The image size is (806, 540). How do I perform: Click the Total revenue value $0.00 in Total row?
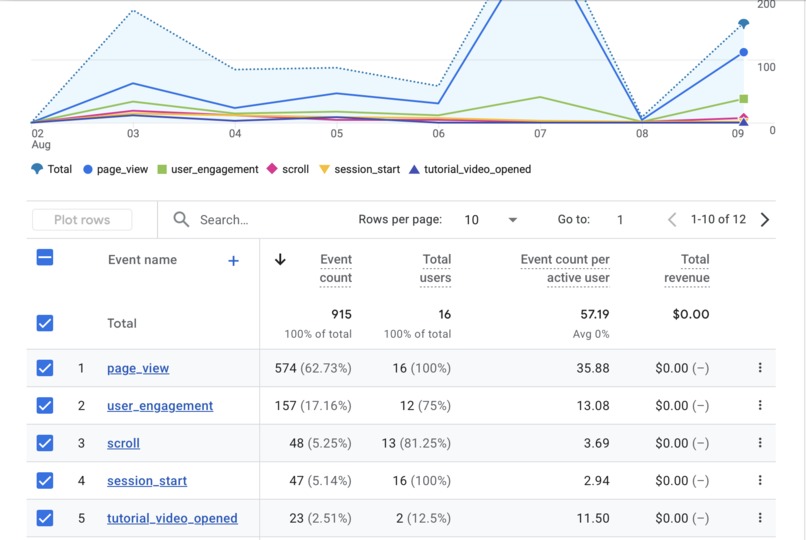(691, 314)
